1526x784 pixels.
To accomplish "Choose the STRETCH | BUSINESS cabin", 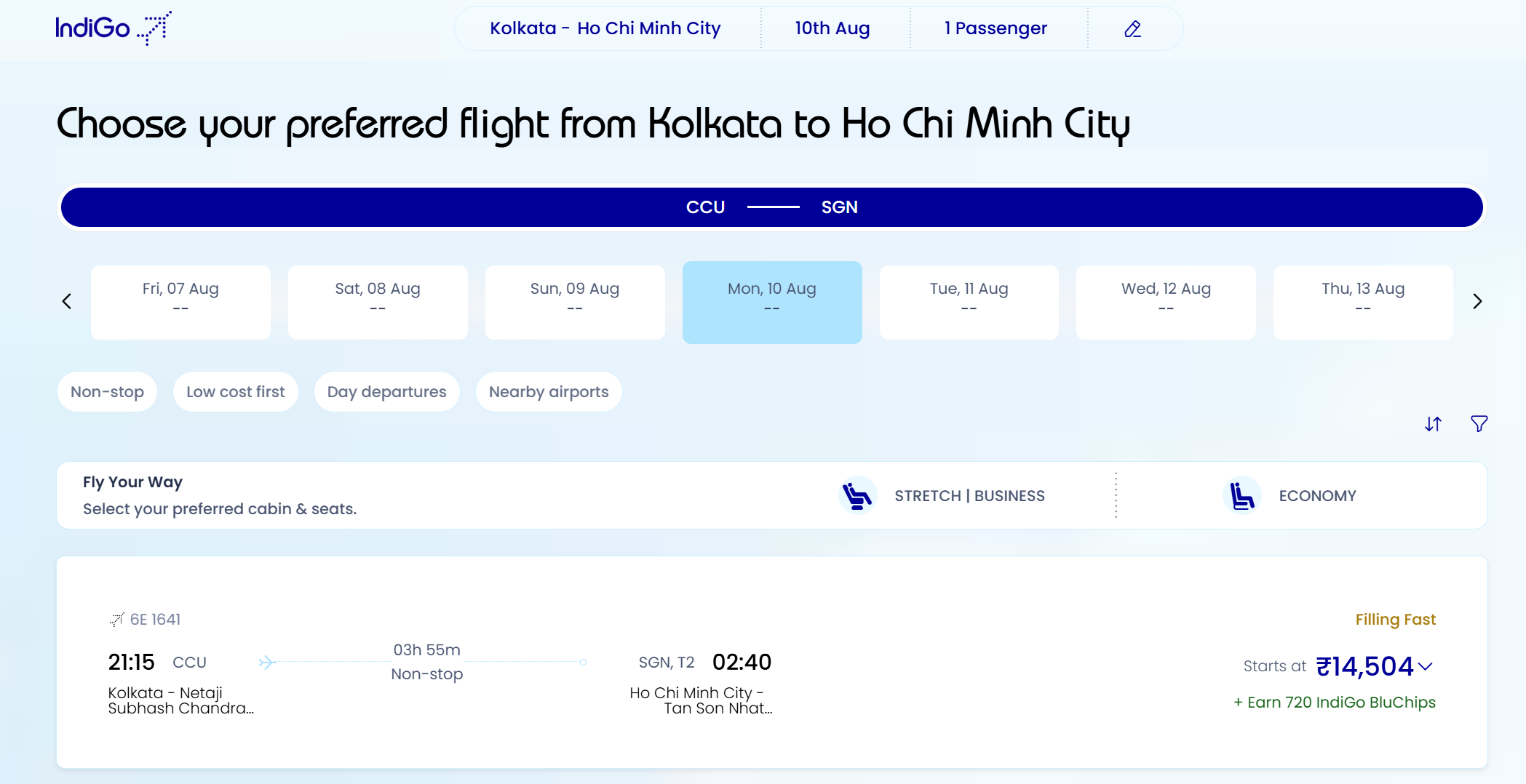I will [x=969, y=496].
